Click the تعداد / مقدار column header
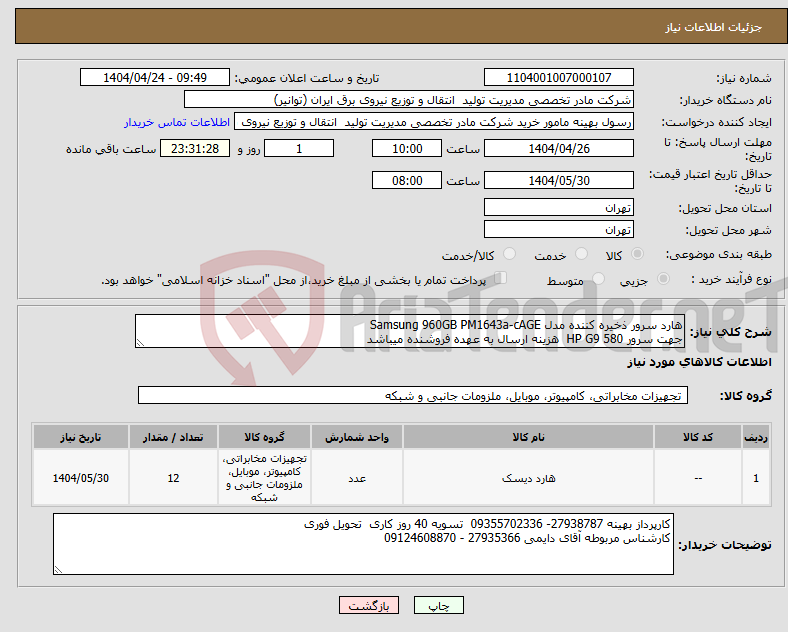 [x=173, y=437]
